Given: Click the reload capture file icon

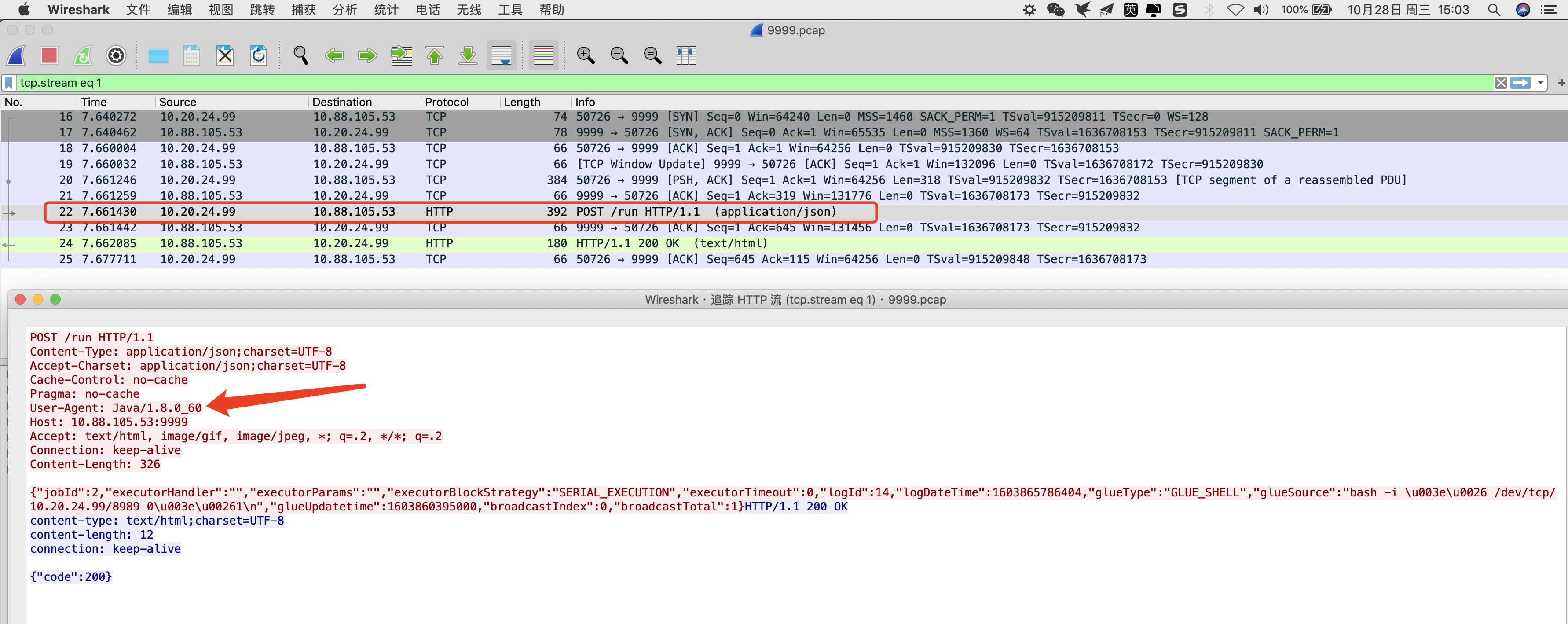Looking at the screenshot, I should 259,56.
